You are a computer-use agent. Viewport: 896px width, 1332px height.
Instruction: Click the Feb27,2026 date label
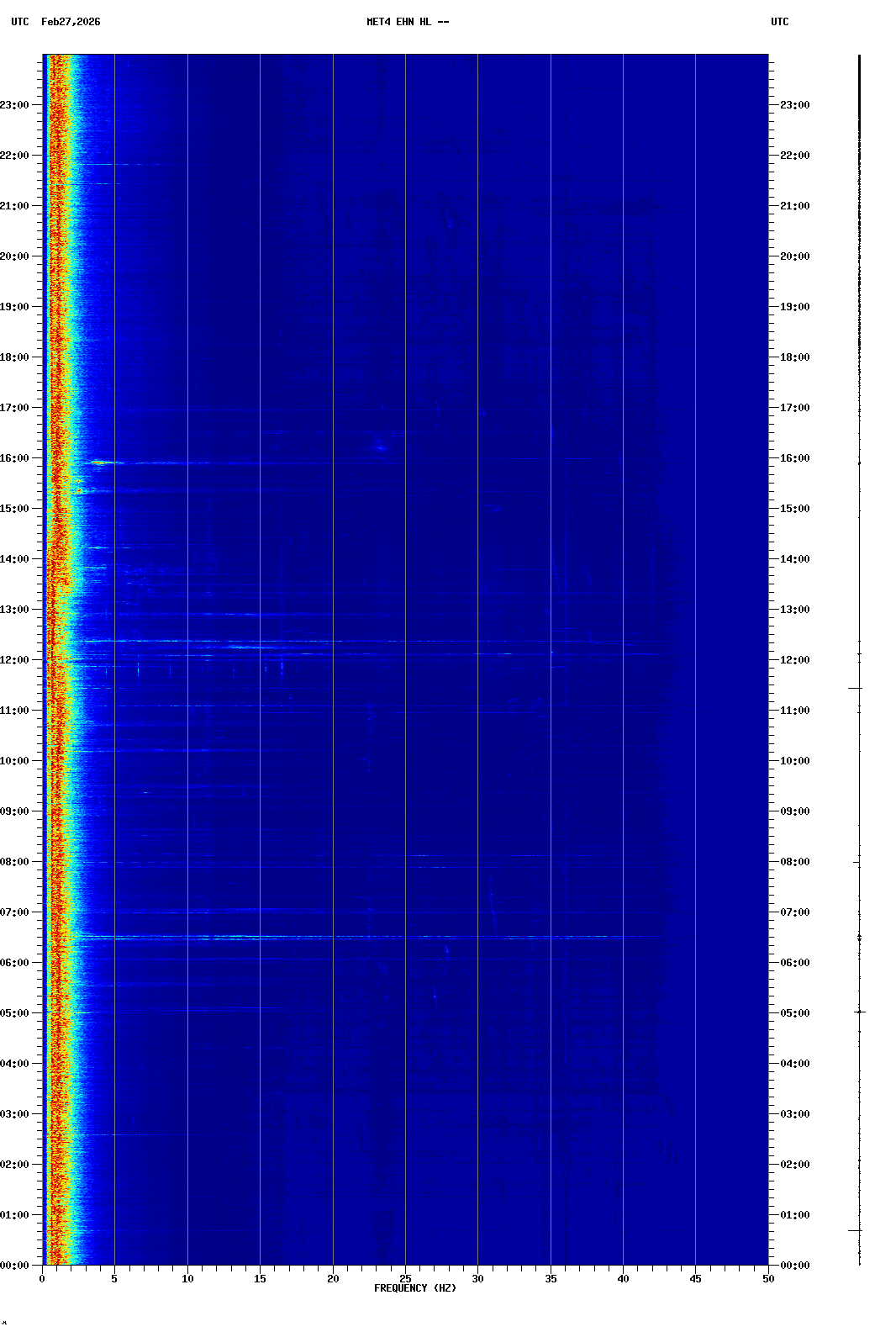71,22
